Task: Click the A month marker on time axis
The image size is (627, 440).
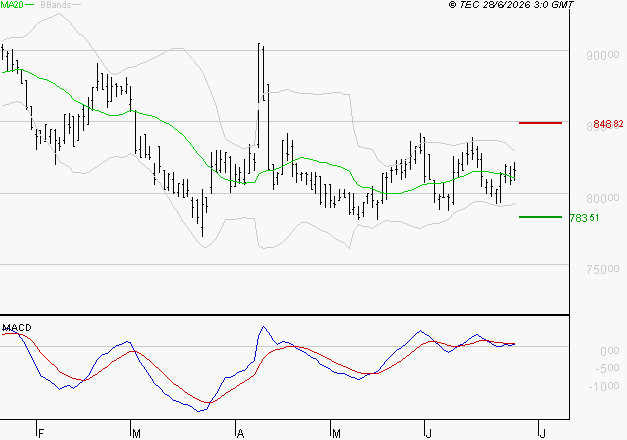Action: pos(240,434)
